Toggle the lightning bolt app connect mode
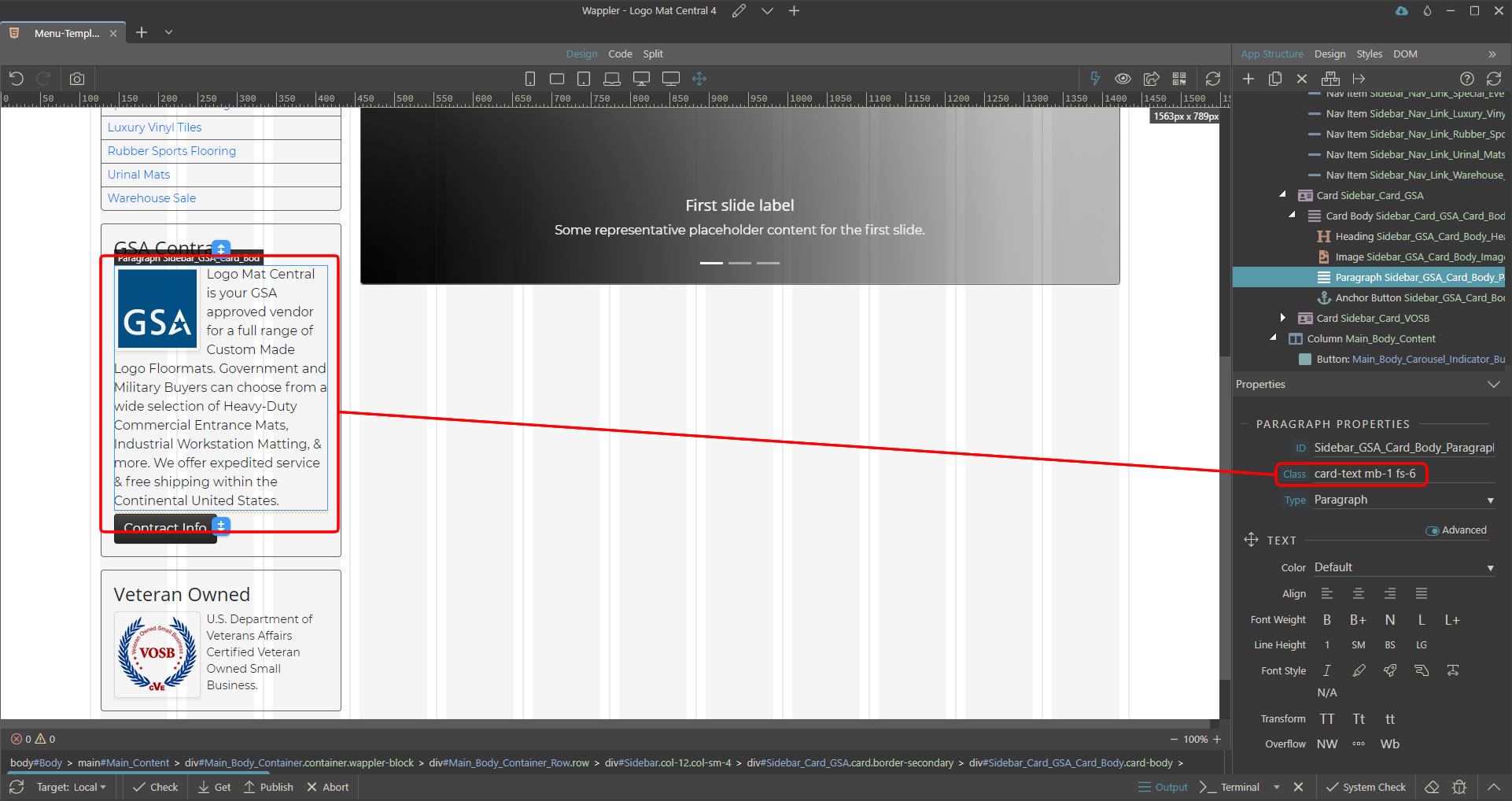This screenshot has width=1512, height=801. [x=1094, y=79]
